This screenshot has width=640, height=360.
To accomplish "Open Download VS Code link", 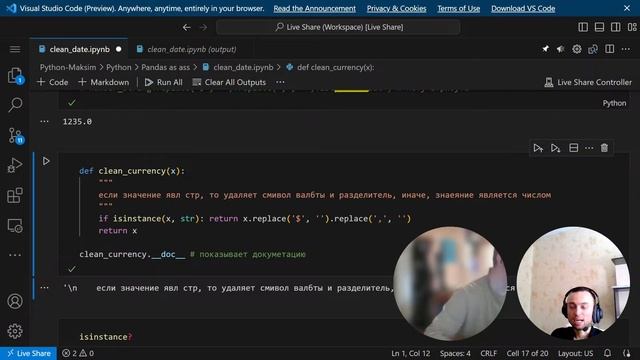I will [523, 9].
